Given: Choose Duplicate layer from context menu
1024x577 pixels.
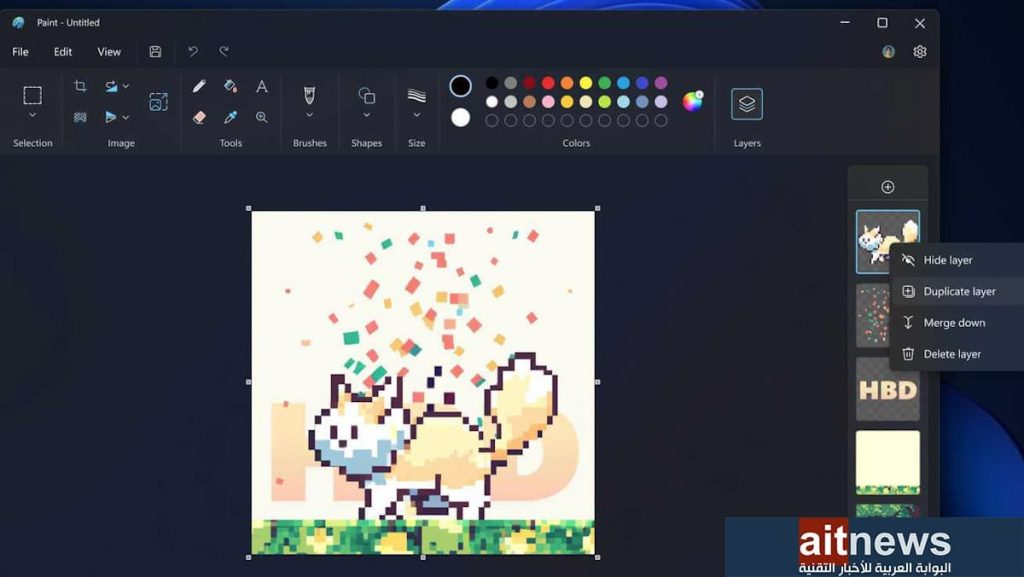Looking at the screenshot, I should pyautogui.click(x=957, y=291).
